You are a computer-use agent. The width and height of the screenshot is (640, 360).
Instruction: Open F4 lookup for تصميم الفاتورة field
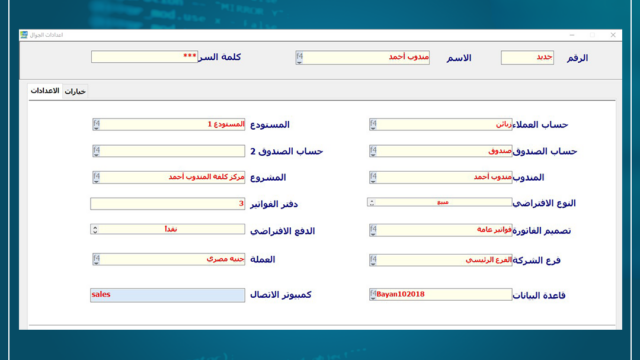373,231
